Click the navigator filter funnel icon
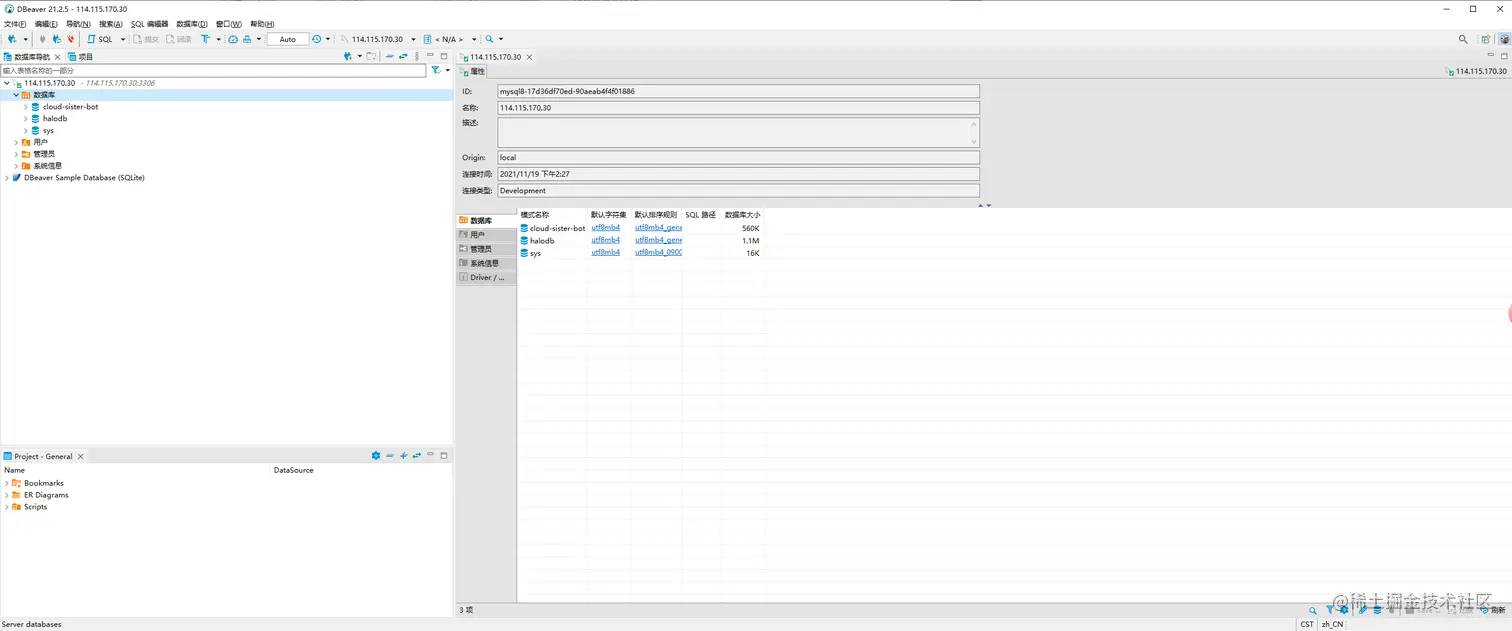1512x631 pixels. tap(435, 71)
